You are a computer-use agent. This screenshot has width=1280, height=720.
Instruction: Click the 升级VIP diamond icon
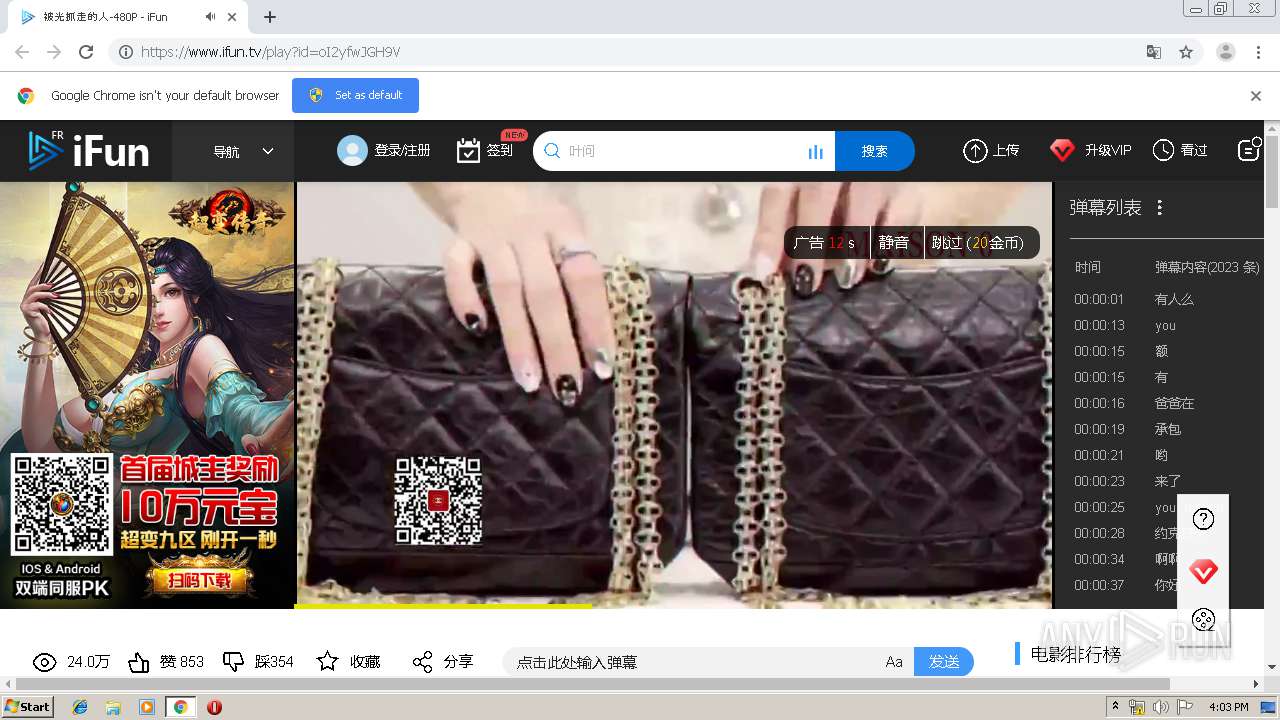click(1062, 150)
